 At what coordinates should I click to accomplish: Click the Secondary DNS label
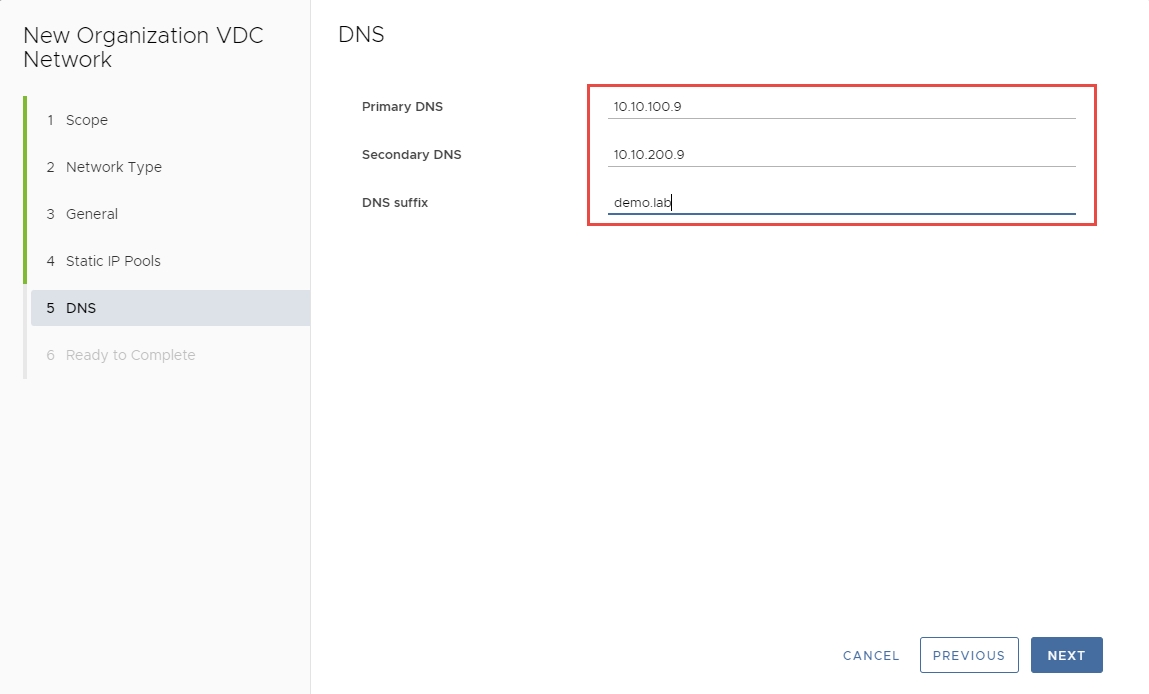coord(411,154)
